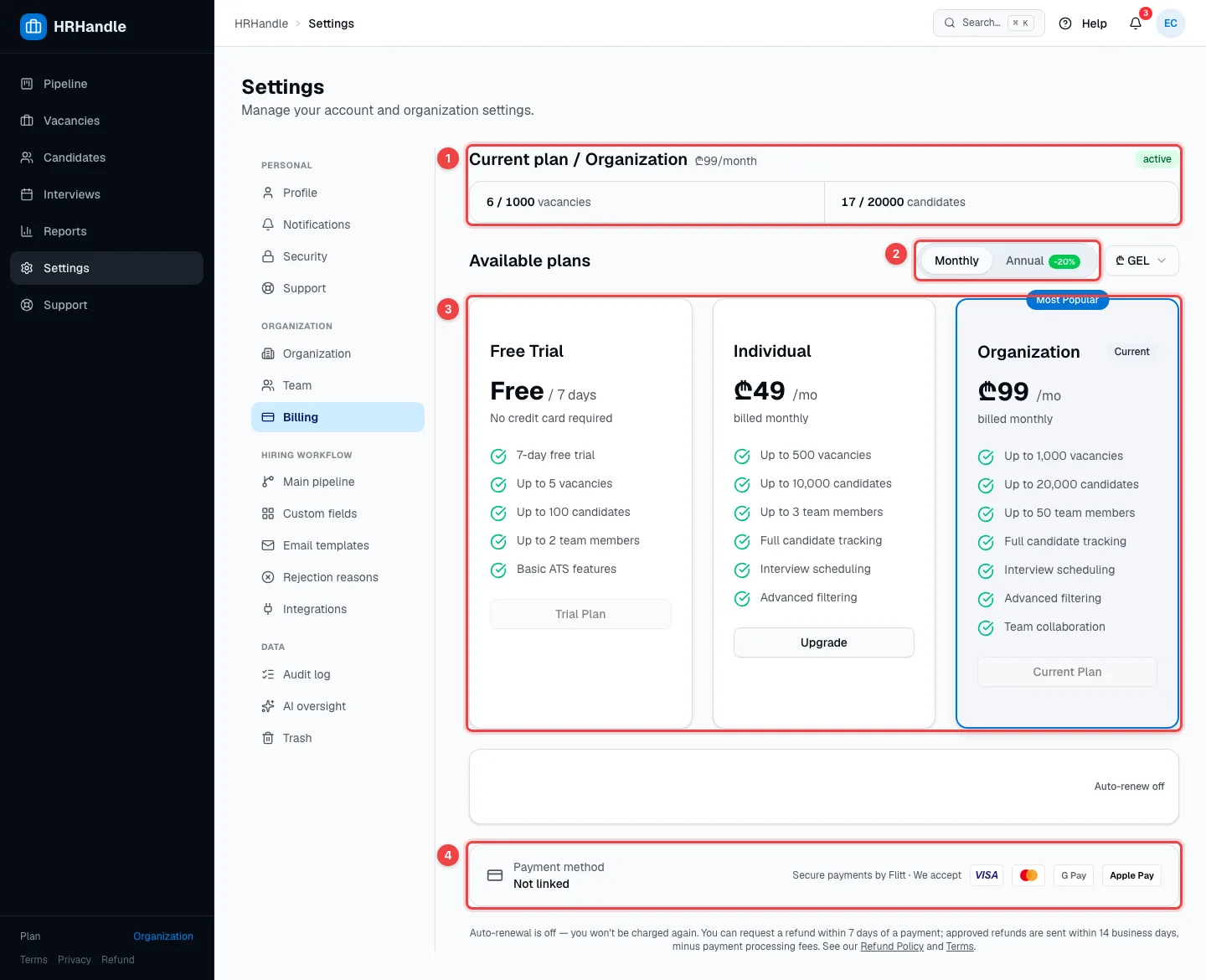1206x980 pixels.
Task: Switch billing to Monthly
Action: coord(956,260)
